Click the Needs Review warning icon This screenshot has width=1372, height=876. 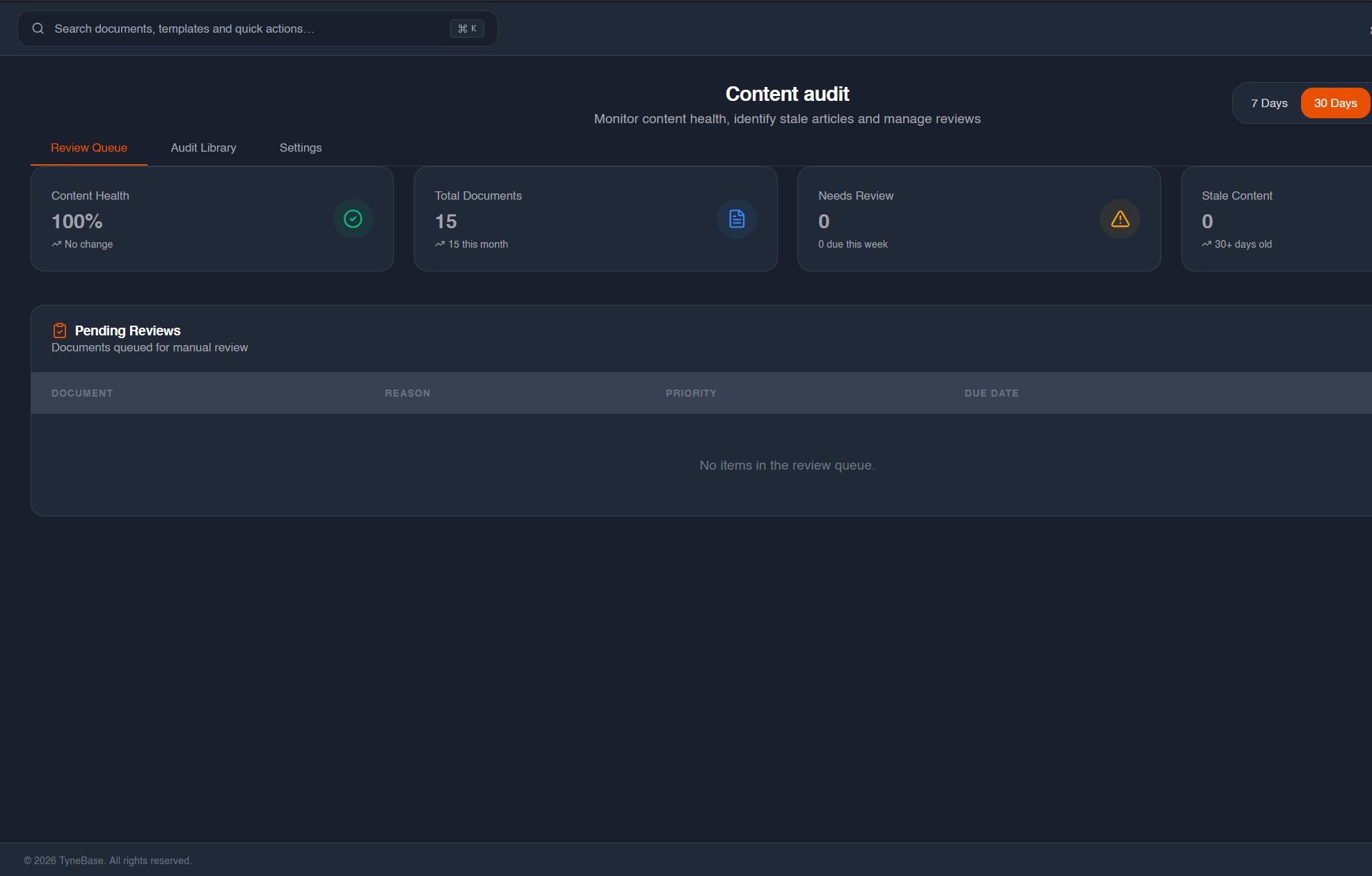[x=1119, y=219]
